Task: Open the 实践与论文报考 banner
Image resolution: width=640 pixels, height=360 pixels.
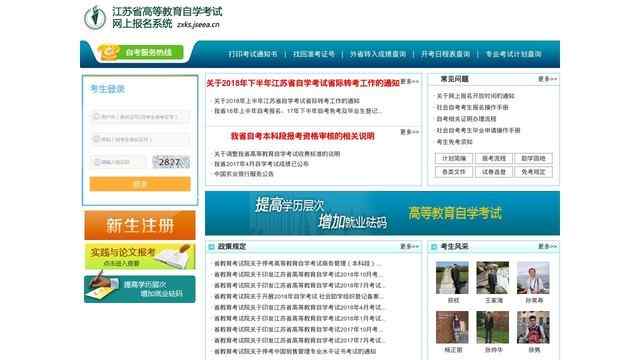Action: tap(140, 257)
